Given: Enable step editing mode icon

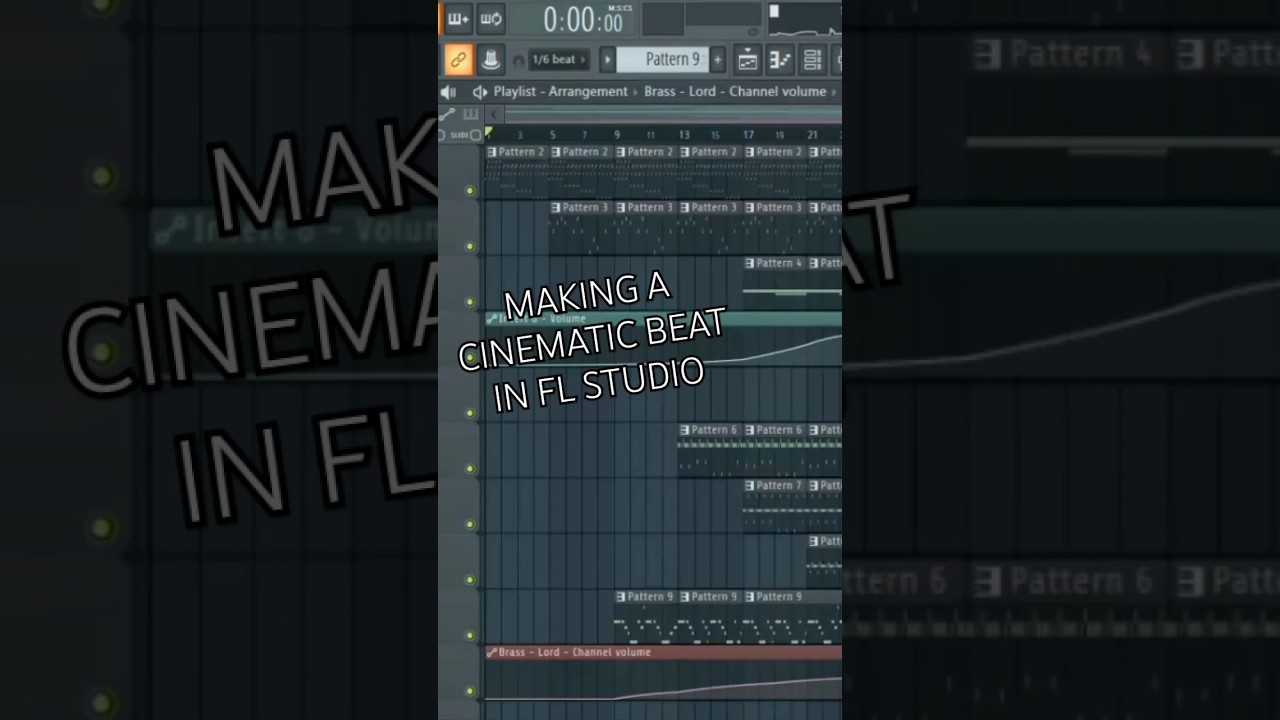Looking at the screenshot, I should (458, 18).
